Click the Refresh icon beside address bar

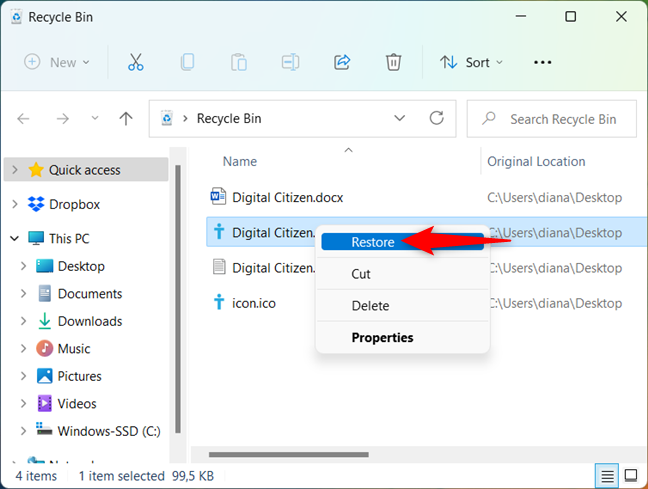[x=436, y=118]
